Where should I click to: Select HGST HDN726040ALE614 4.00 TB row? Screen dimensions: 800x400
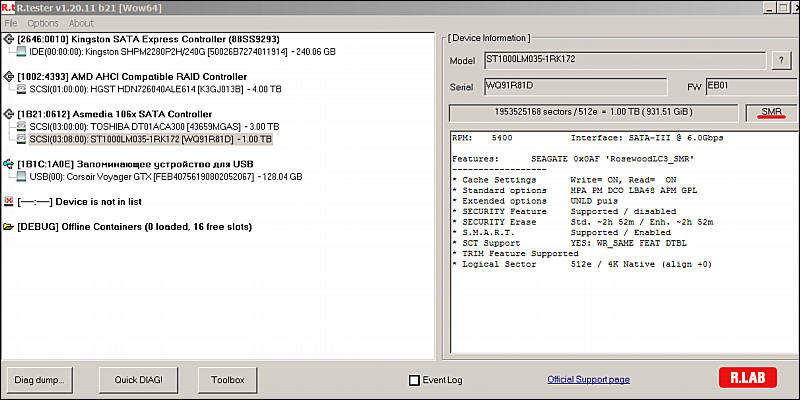155,89
